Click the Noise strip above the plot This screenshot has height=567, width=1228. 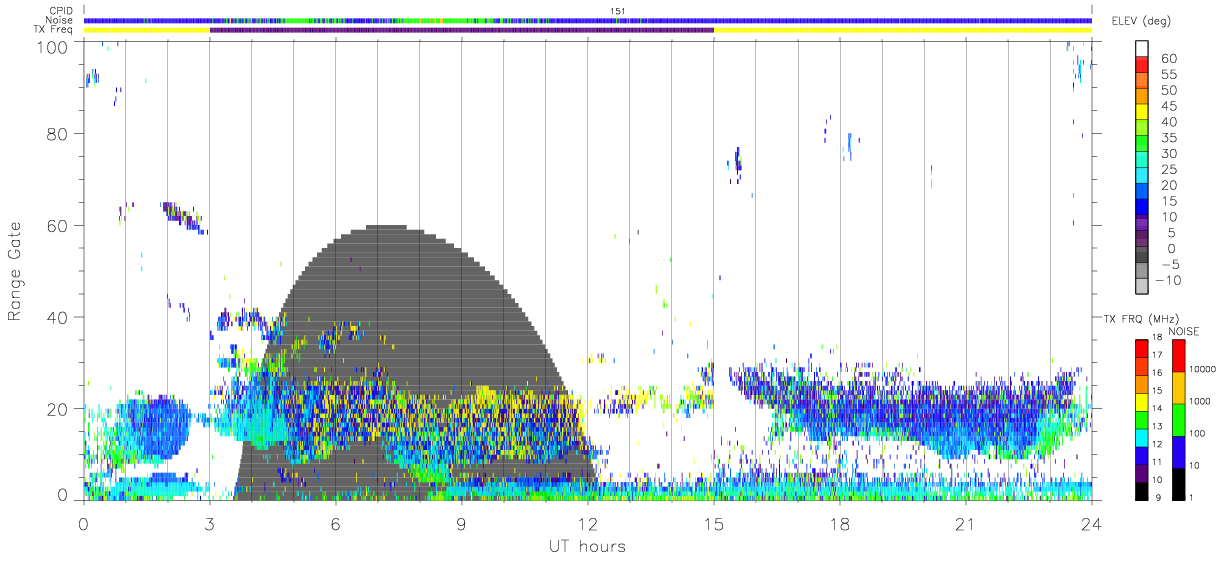pyautogui.click(x=588, y=20)
